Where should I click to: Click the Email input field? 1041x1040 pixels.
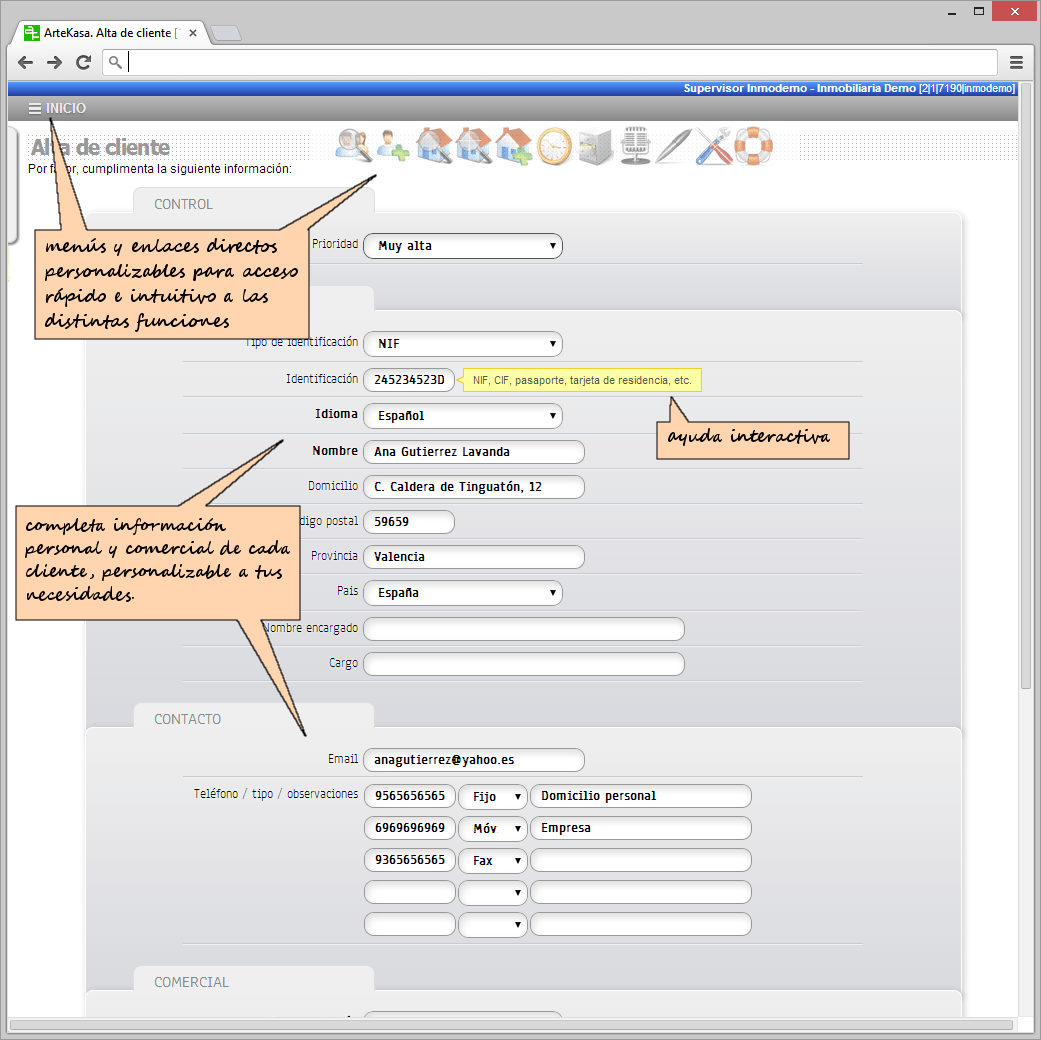pos(473,760)
